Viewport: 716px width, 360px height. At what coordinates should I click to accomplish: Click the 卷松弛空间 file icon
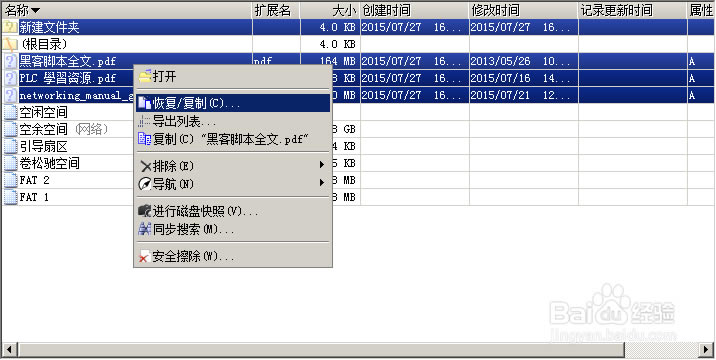click(10, 163)
